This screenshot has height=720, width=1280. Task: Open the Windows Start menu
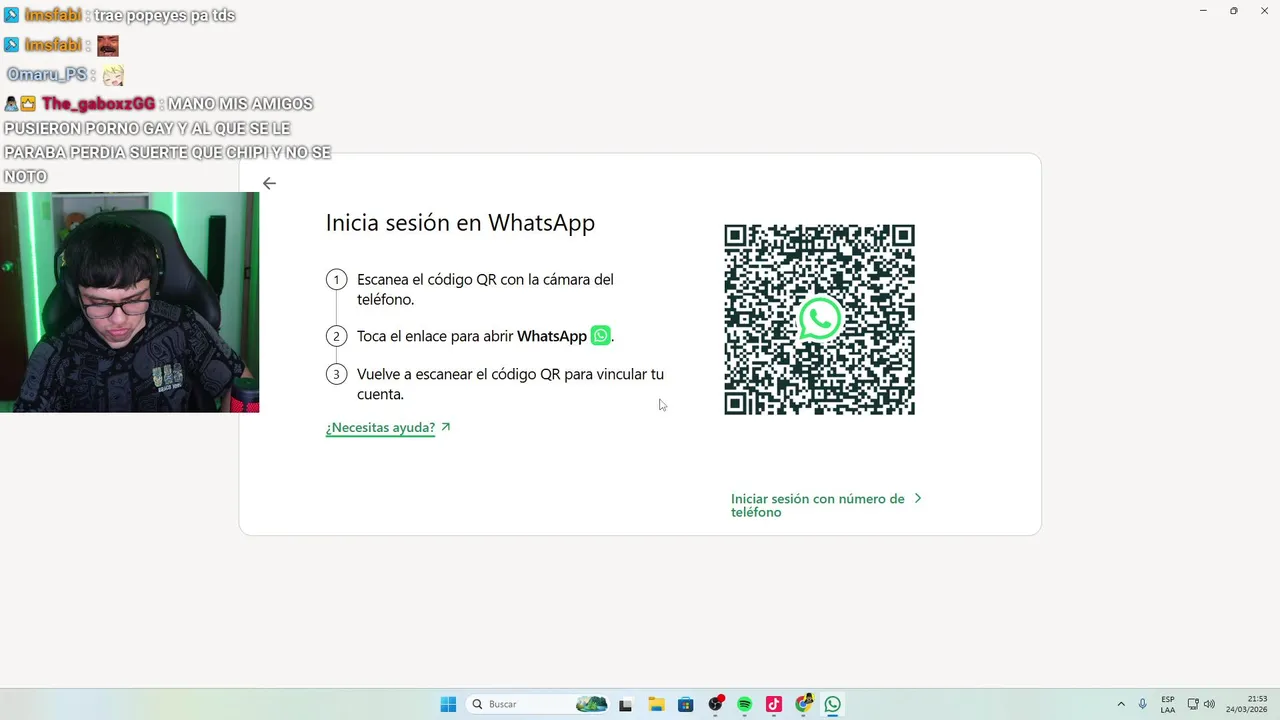click(x=448, y=704)
